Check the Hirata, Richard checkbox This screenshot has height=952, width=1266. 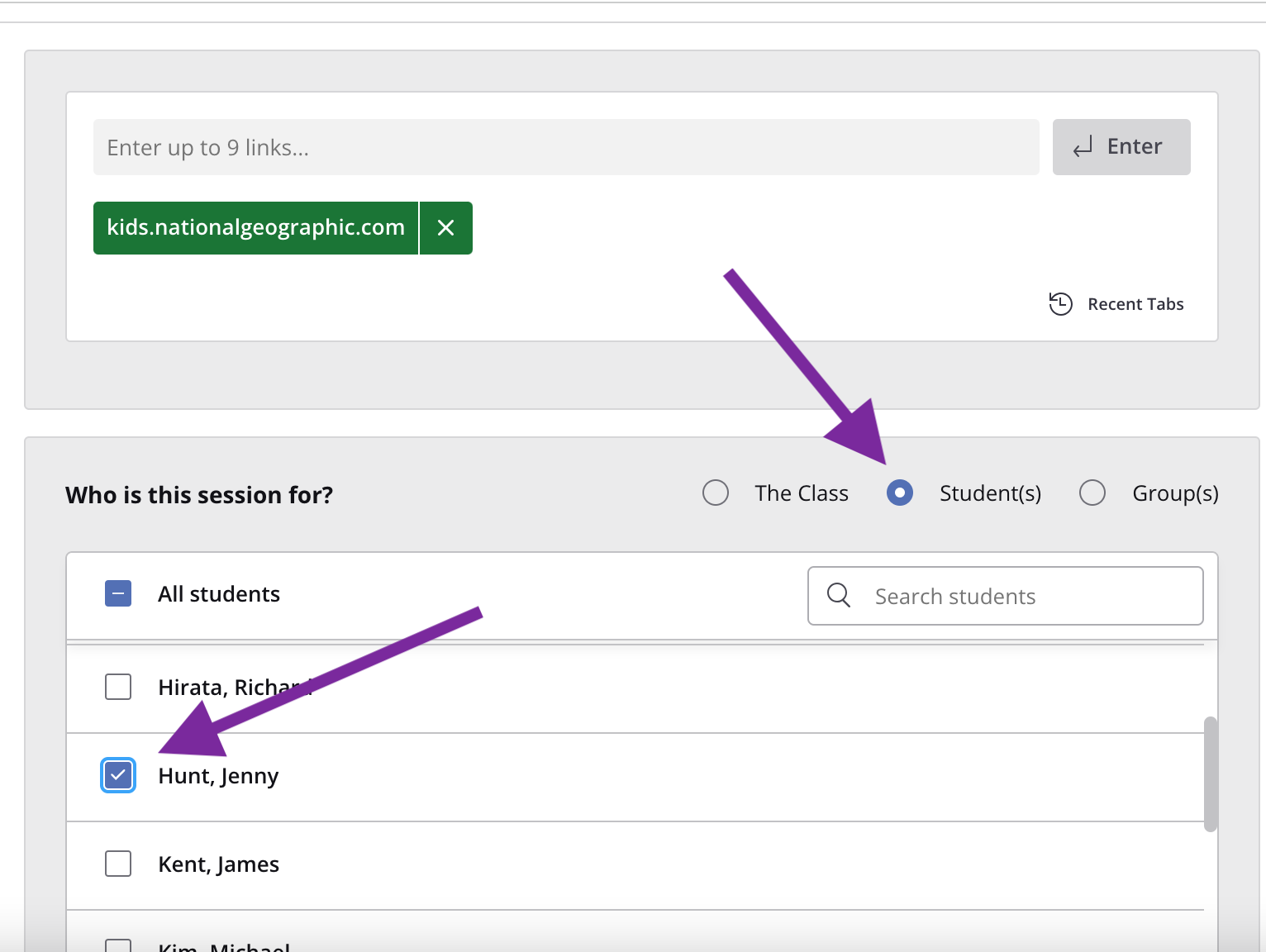[118, 686]
